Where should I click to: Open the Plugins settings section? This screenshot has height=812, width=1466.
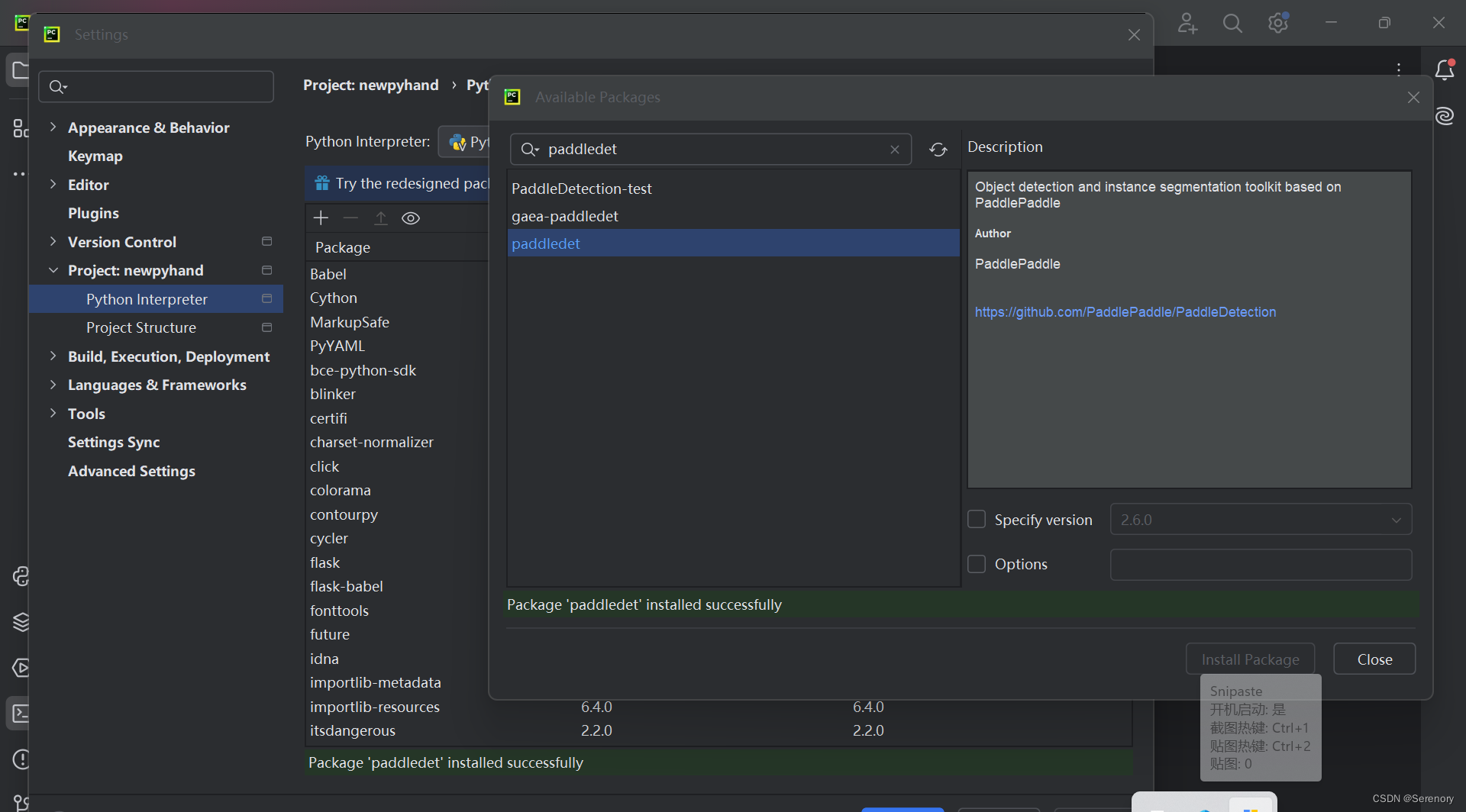click(x=93, y=213)
